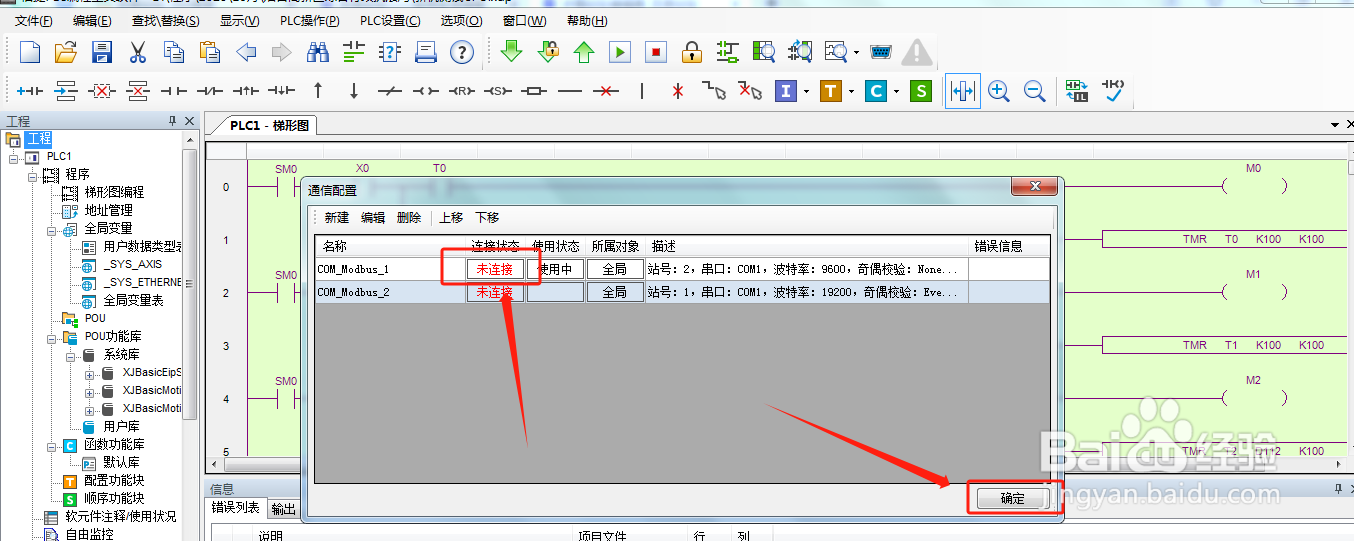Cut selection with the scissors icon
This screenshot has width=1354, height=541.
coord(137,52)
